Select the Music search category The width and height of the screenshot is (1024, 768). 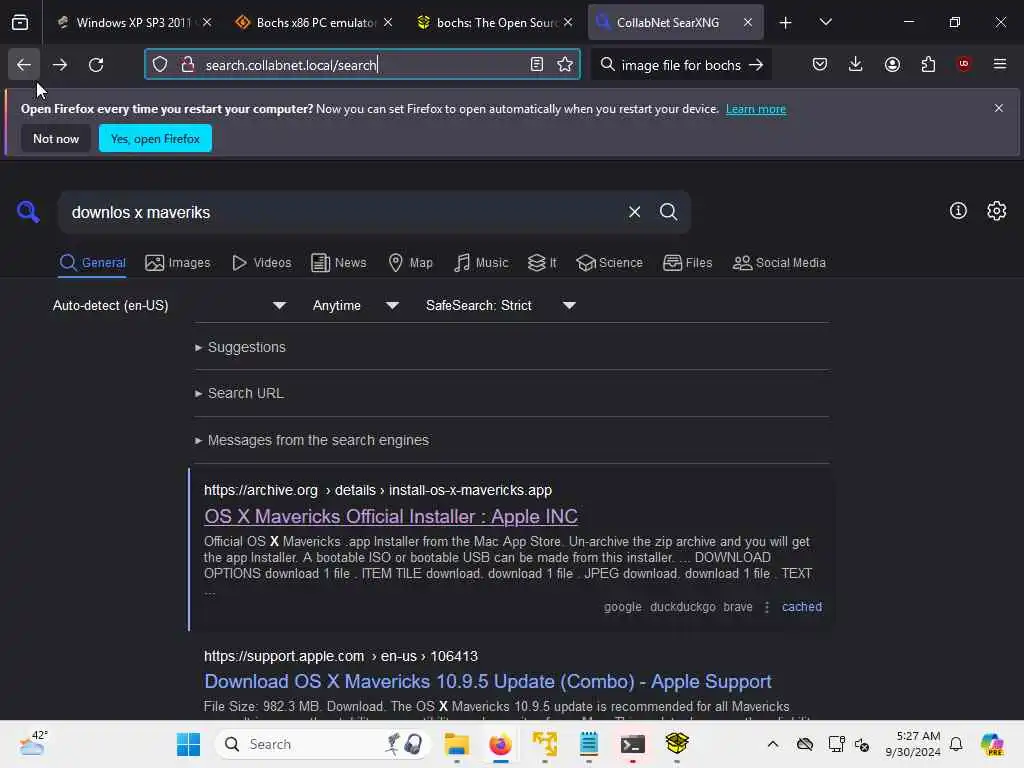481,263
